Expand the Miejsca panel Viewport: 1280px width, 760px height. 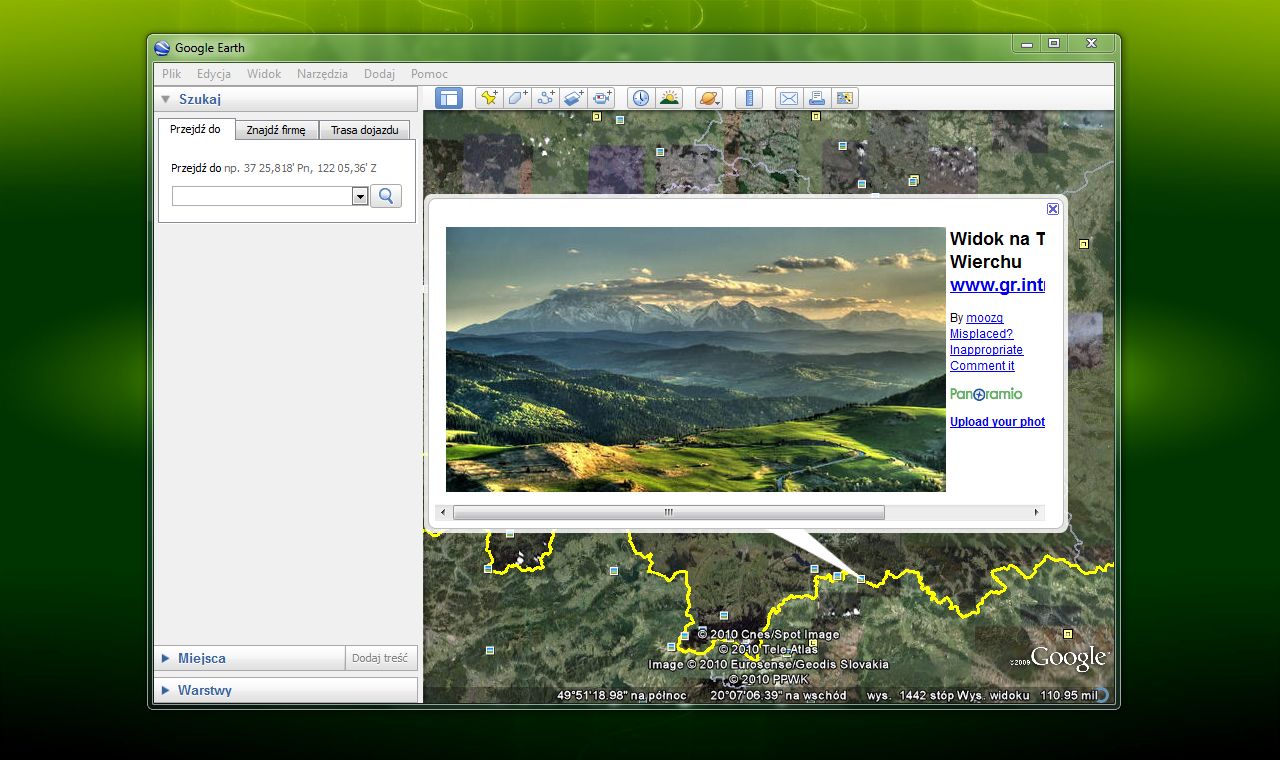[166, 658]
